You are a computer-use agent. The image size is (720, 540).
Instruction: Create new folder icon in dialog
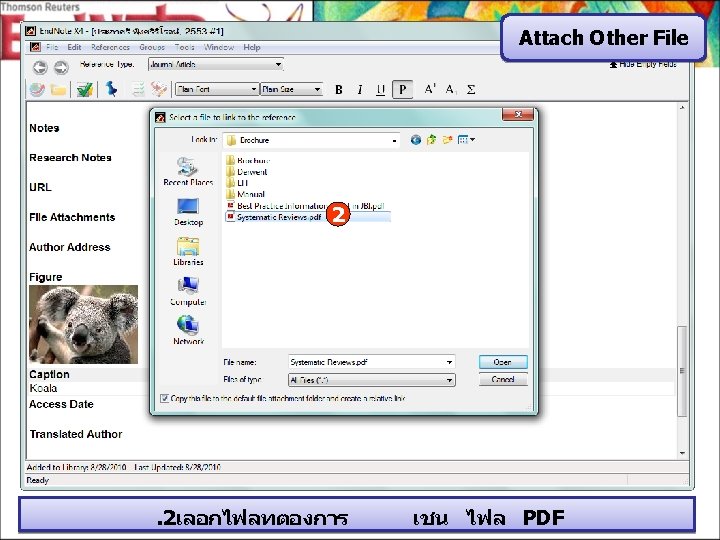point(447,140)
